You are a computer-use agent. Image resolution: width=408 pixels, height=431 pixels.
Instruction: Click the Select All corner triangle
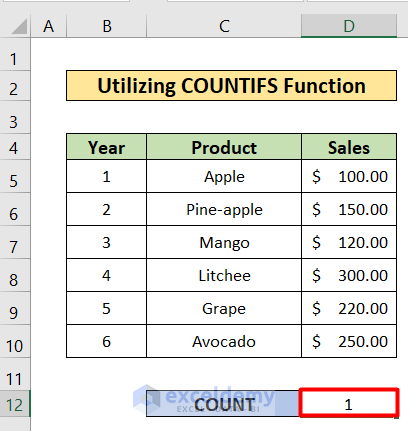19,26
